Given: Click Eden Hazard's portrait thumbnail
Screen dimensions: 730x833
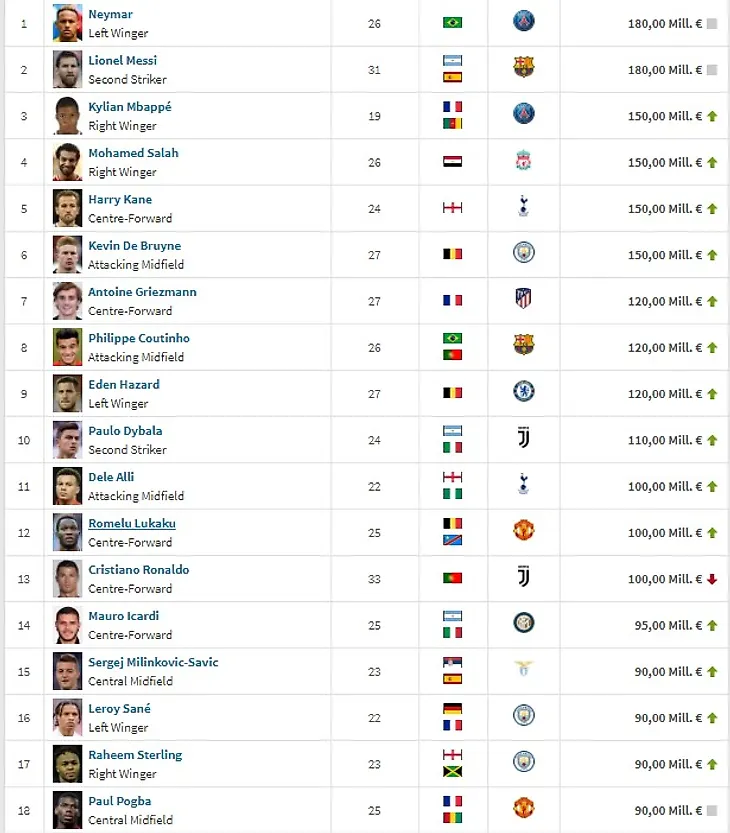Looking at the screenshot, I should pos(67,393).
